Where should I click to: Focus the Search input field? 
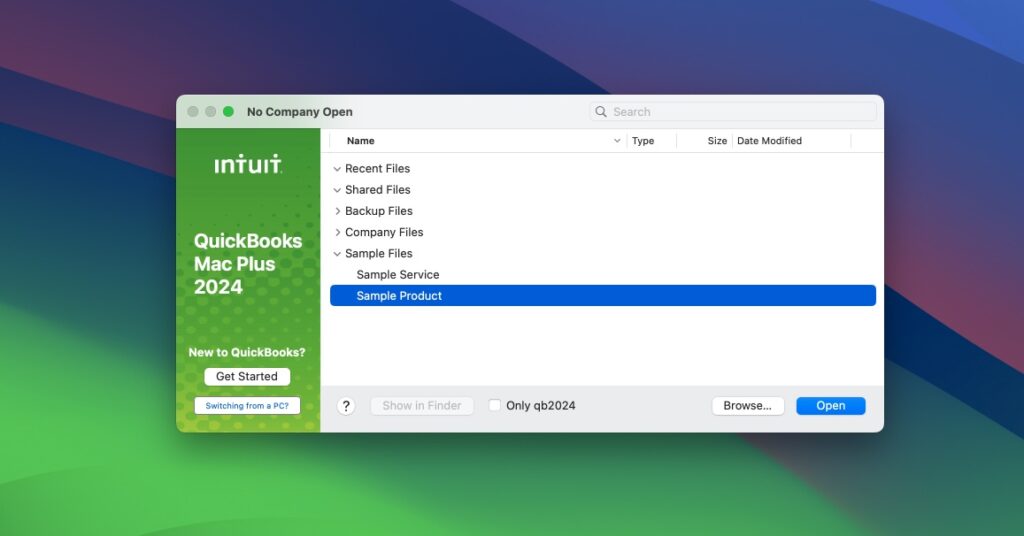pyautogui.click(x=733, y=112)
